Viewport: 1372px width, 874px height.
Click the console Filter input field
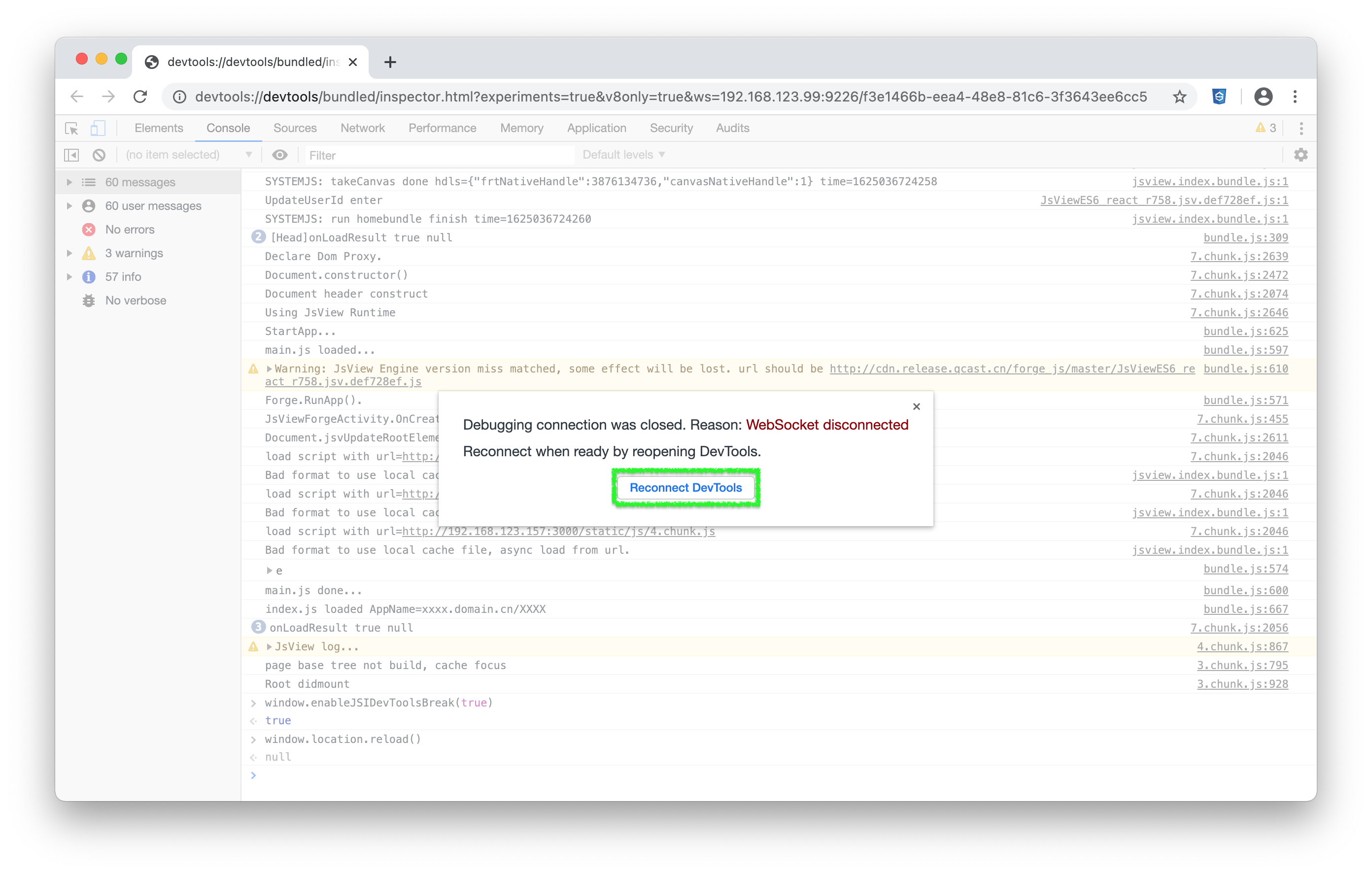tap(439, 155)
